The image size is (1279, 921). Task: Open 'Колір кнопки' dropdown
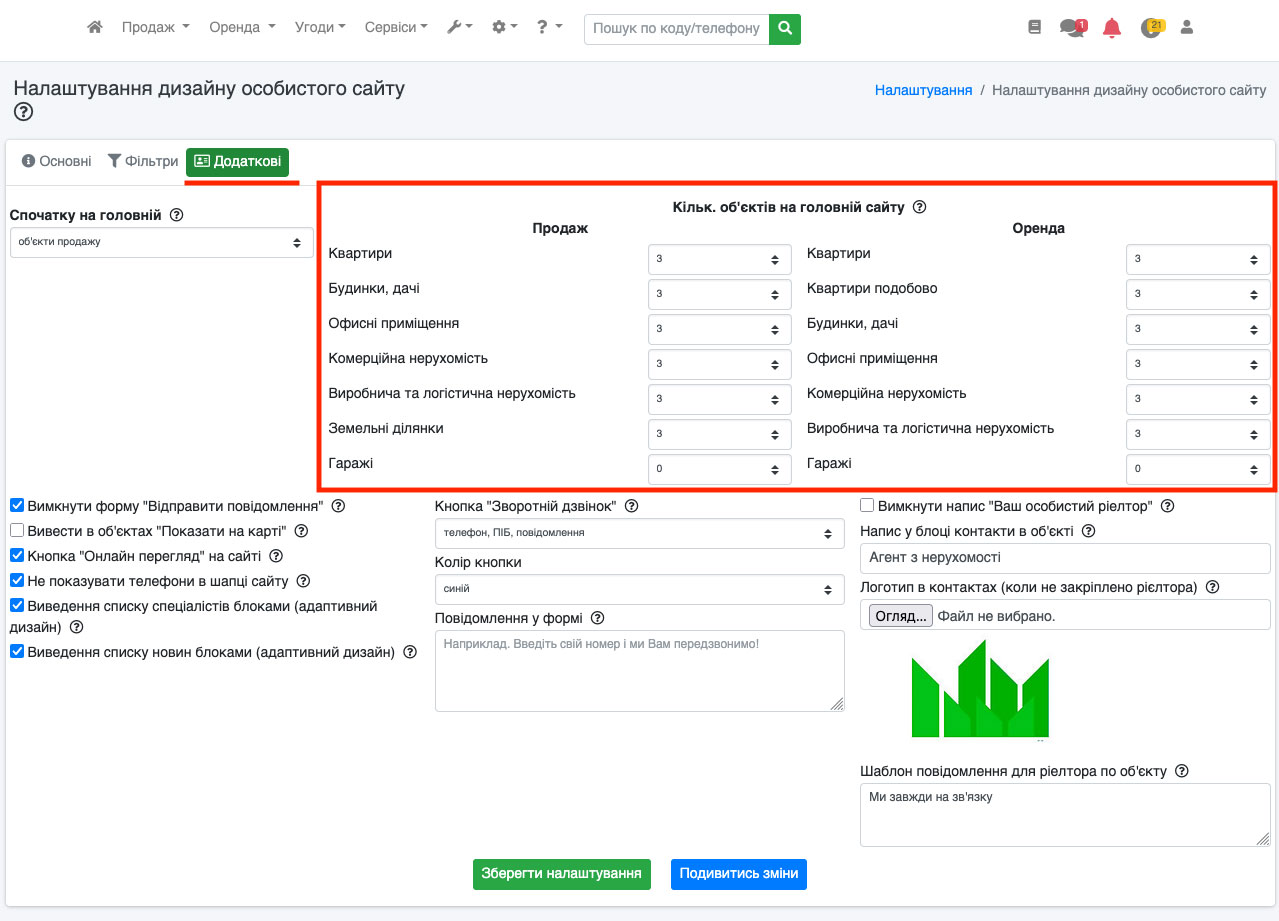(639, 589)
